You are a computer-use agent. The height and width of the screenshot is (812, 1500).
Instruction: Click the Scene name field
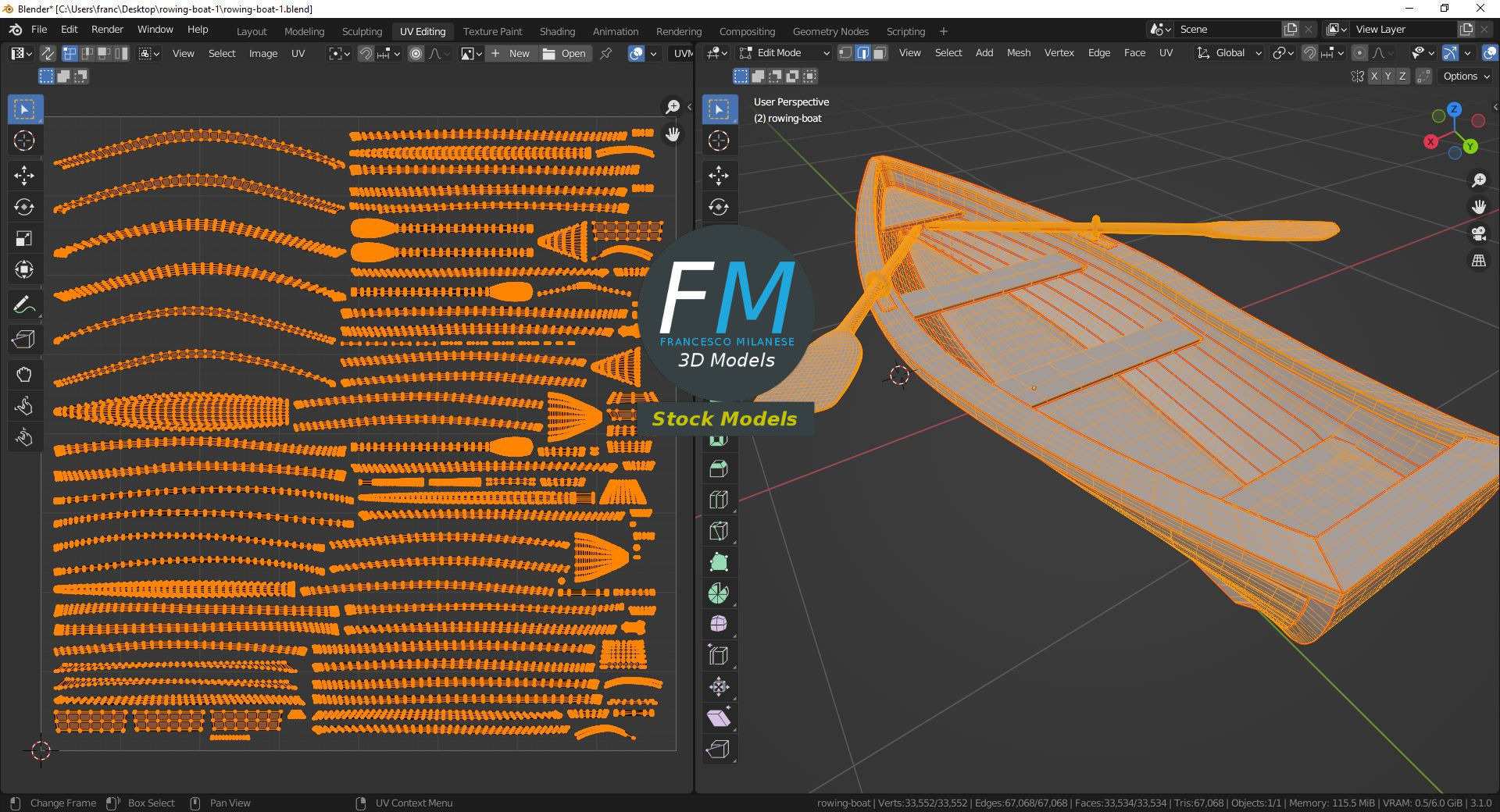[1227, 29]
